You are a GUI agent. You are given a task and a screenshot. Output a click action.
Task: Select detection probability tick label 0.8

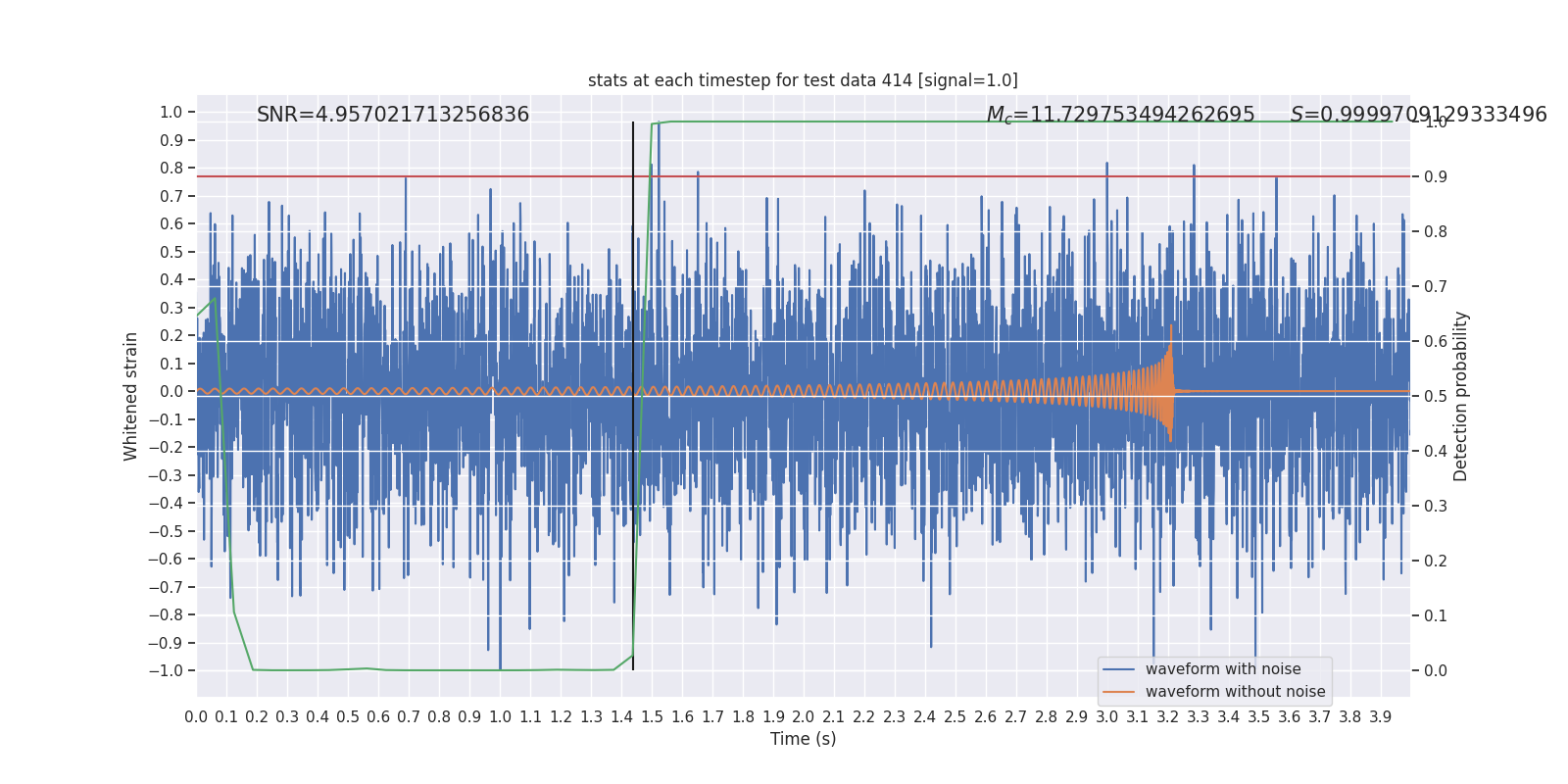[1436, 232]
